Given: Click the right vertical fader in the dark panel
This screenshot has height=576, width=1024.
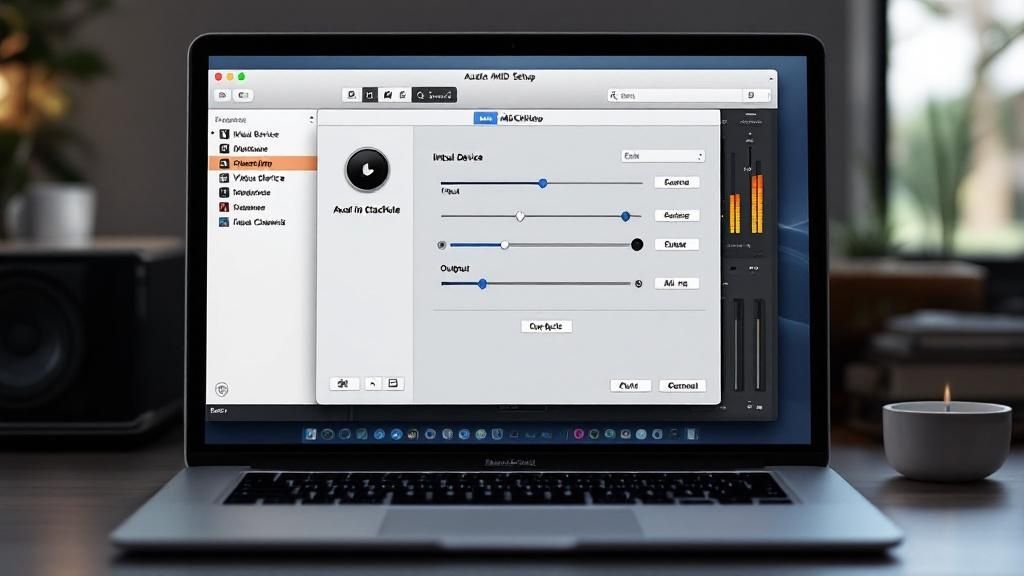Looking at the screenshot, I should pos(758,345).
